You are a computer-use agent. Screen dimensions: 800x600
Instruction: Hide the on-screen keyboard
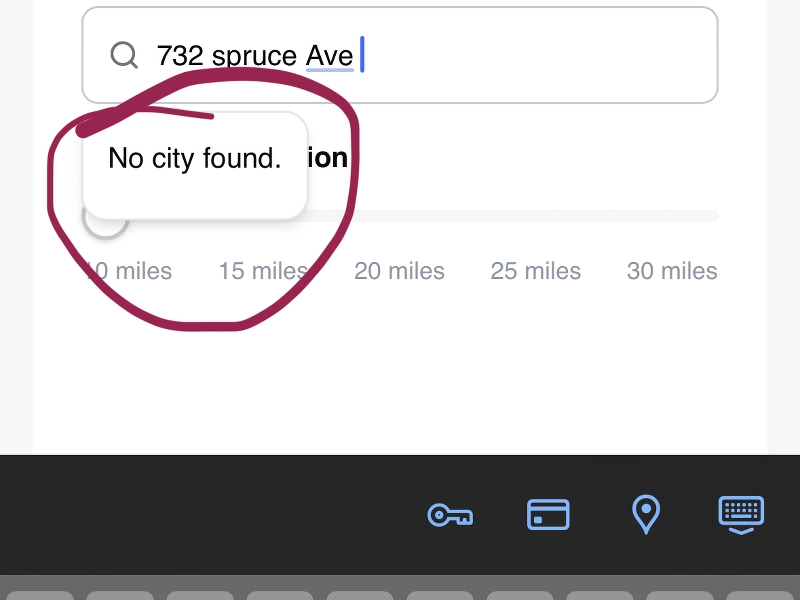(741, 514)
